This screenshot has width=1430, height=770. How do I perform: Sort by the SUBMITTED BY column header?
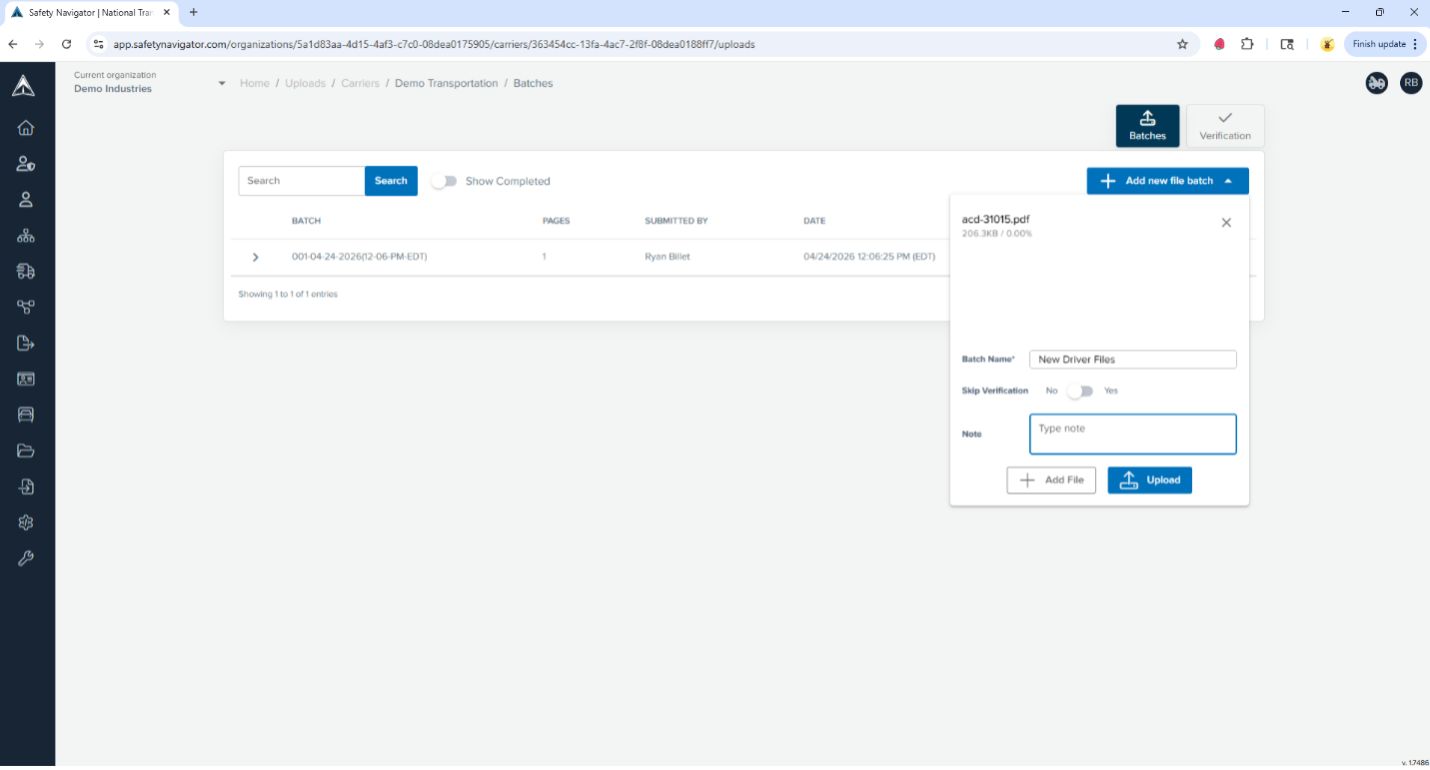(676, 221)
